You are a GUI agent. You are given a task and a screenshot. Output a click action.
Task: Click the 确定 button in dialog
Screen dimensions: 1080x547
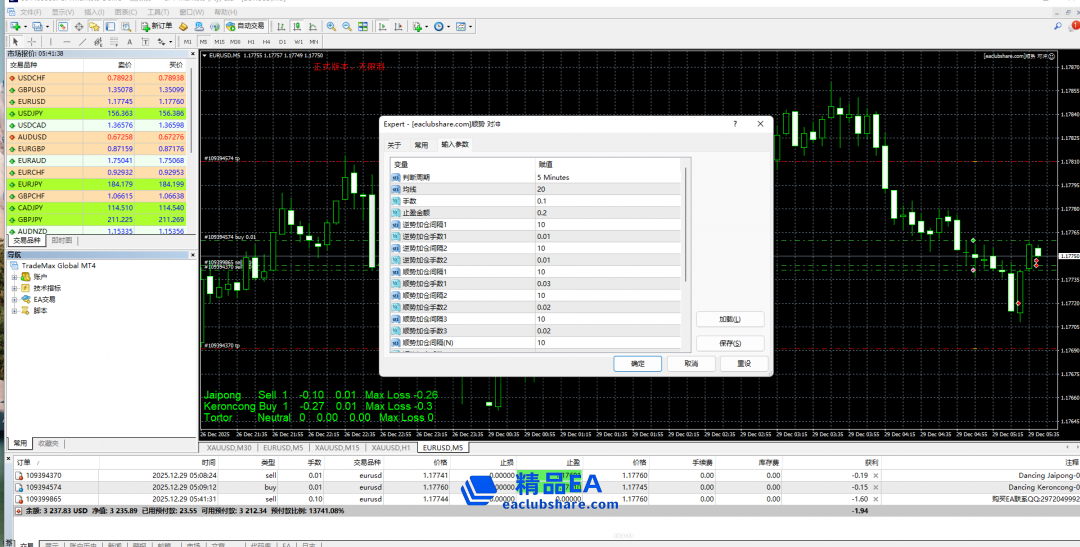(638, 364)
